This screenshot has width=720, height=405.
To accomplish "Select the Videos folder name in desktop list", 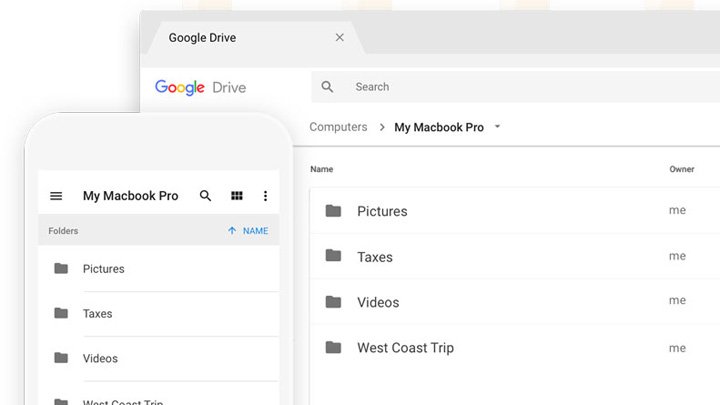I will coord(378,302).
